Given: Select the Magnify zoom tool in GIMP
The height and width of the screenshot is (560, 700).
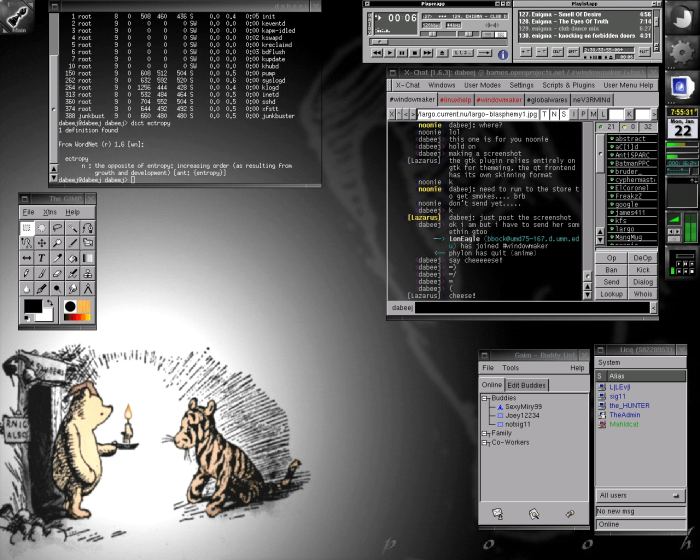Looking at the screenshot, I should 57,243.
